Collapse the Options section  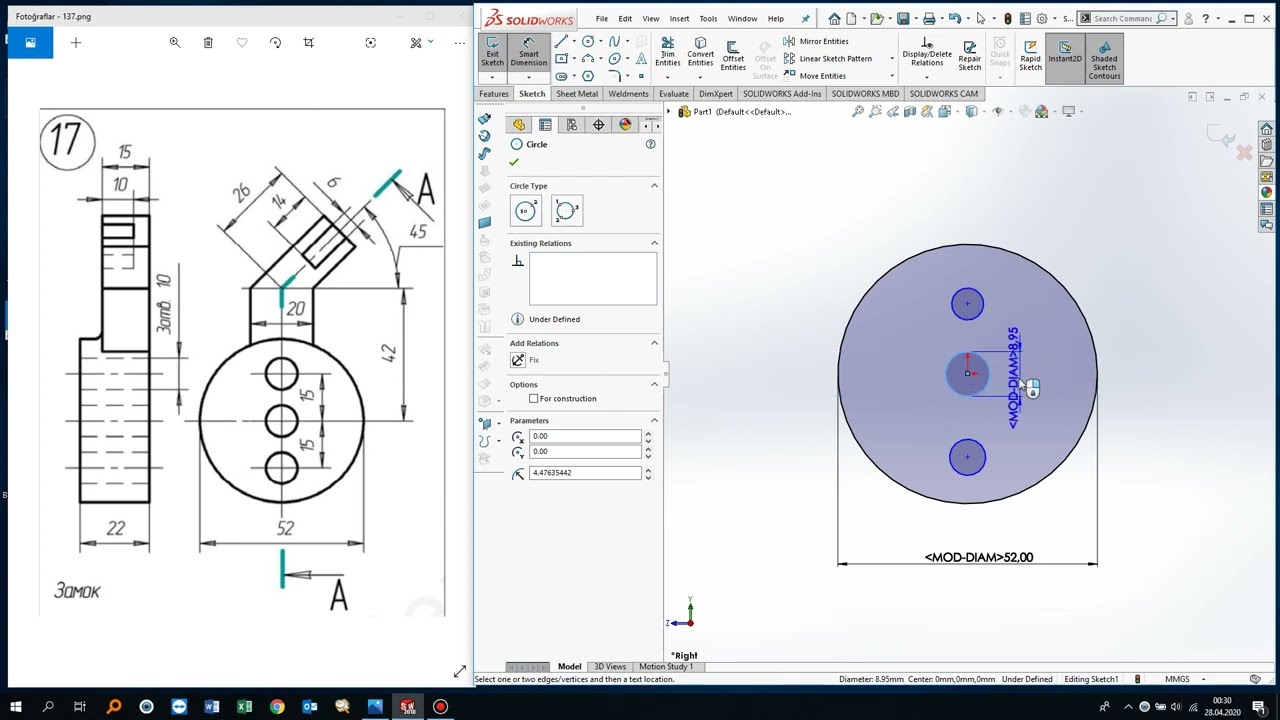(x=655, y=384)
